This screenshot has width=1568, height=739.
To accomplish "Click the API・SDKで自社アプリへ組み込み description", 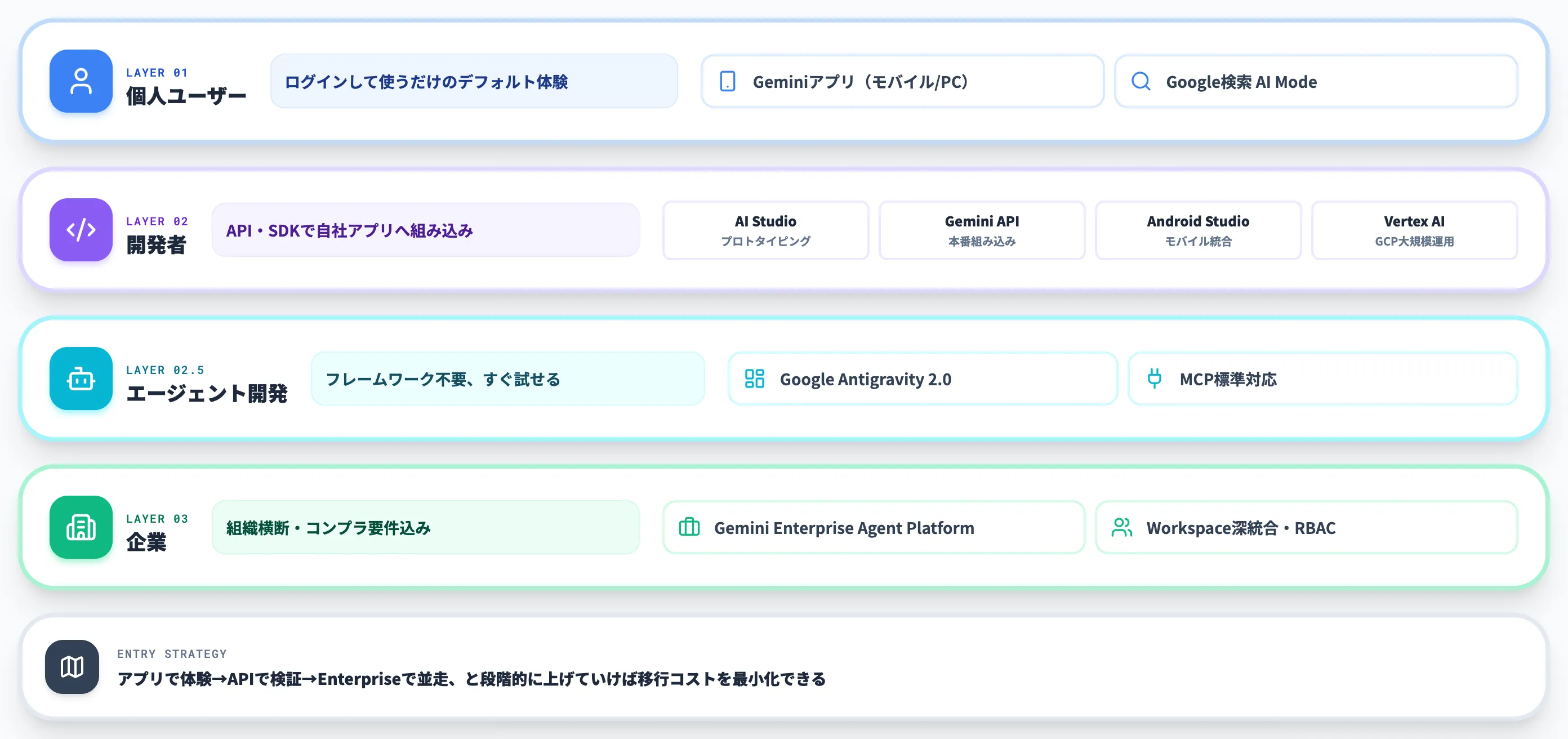I will 425,230.
